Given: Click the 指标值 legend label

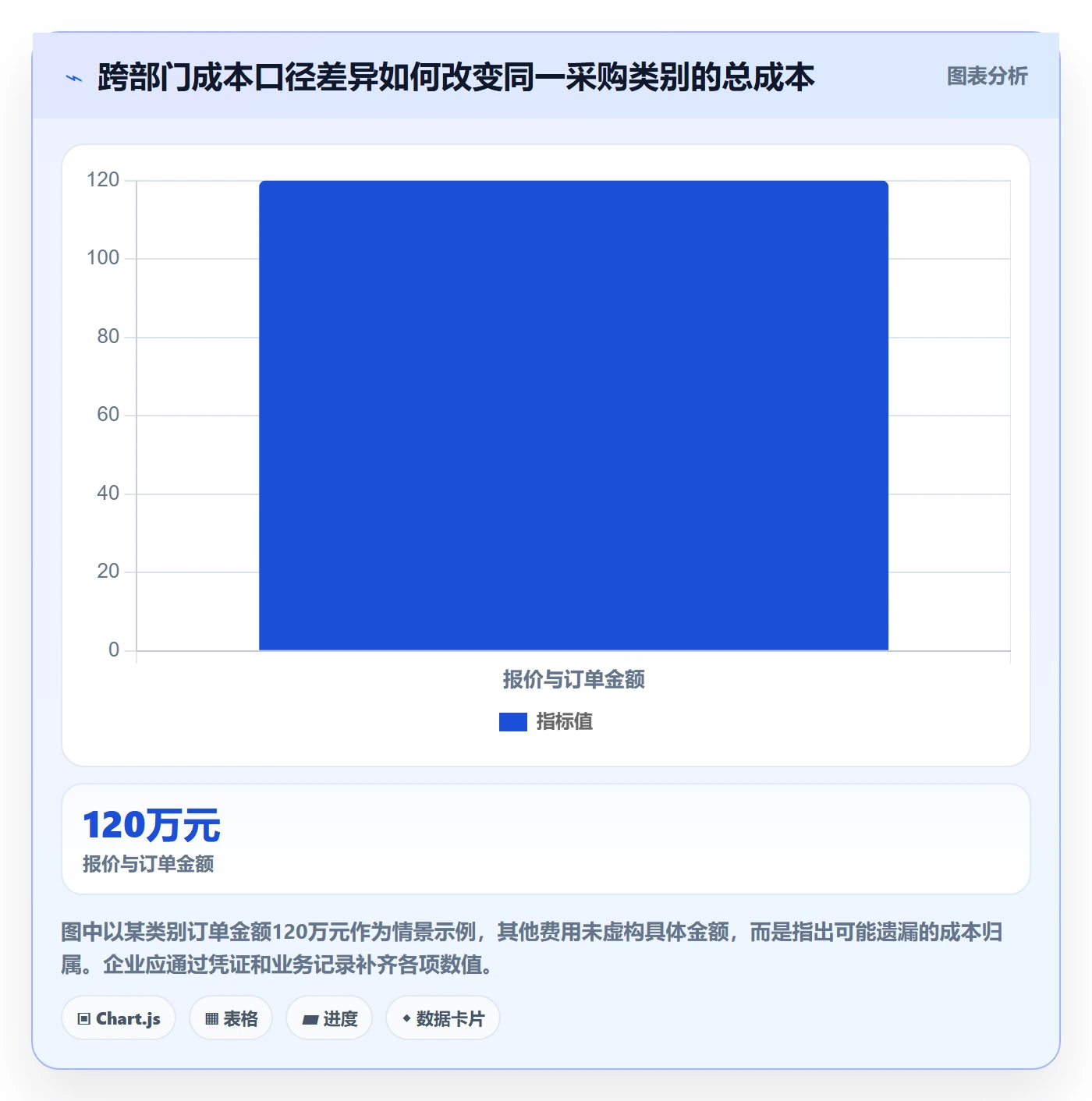Looking at the screenshot, I should click(x=565, y=722).
